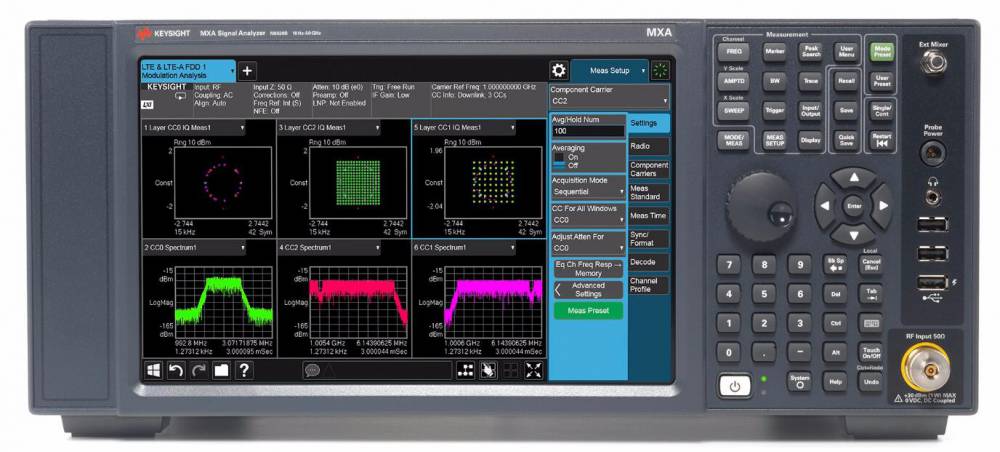This screenshot has height=452, width=1000.
Task: Push the Peak Search key
Action: 811,52
